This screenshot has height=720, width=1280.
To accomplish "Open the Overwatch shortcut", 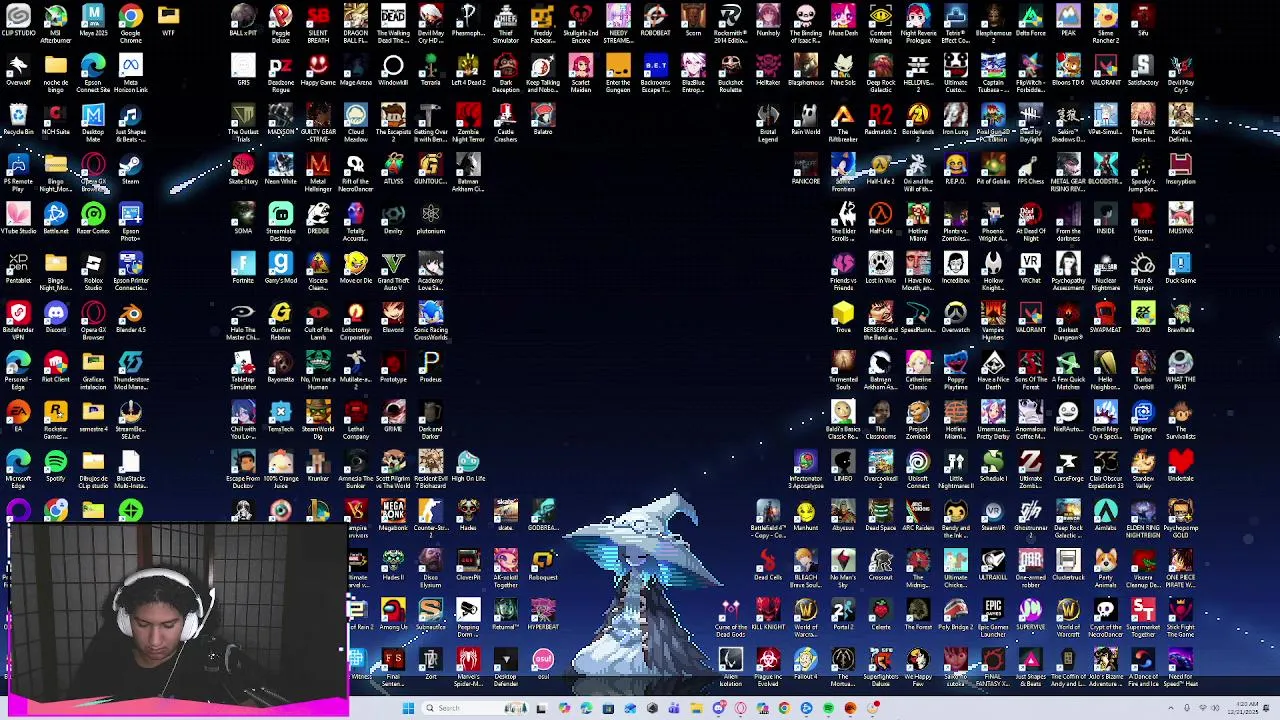I will [956, 318].
